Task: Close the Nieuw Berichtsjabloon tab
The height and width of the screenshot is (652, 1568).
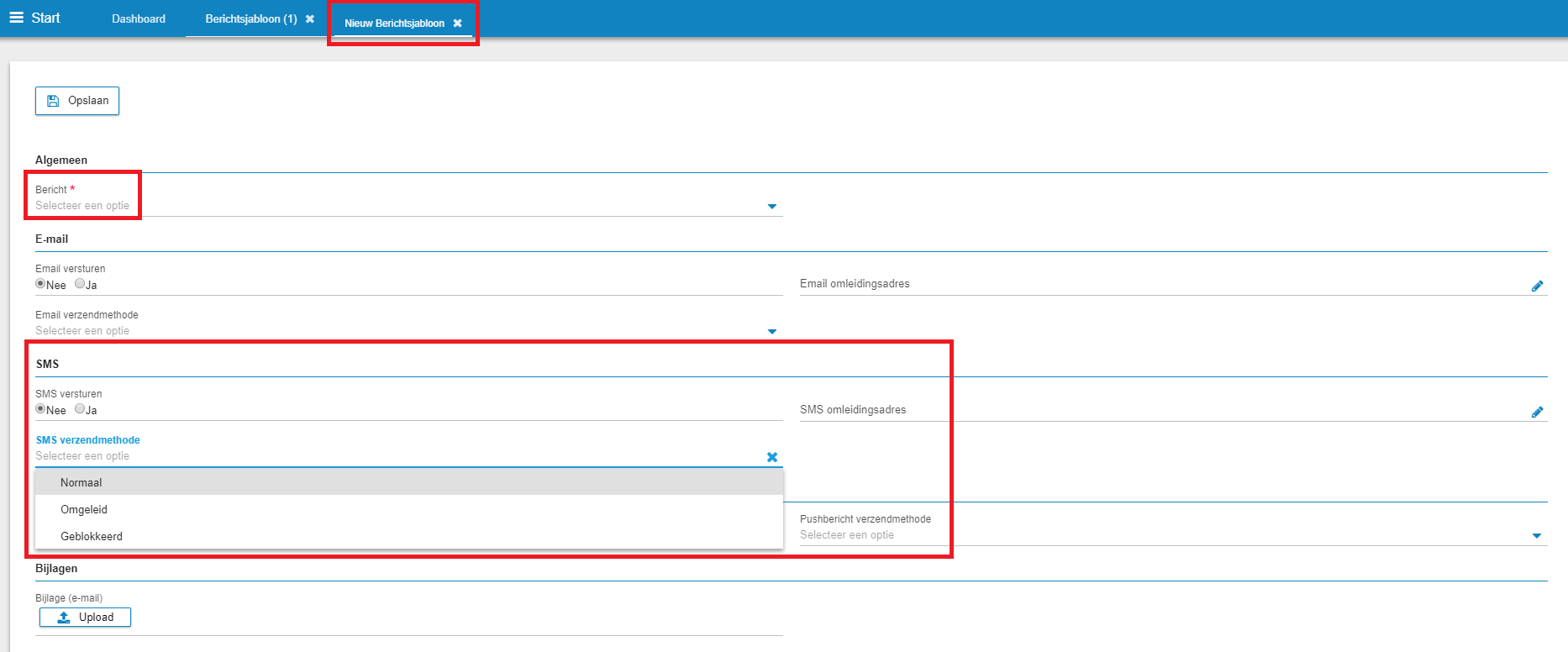Action: click(457, 24)
